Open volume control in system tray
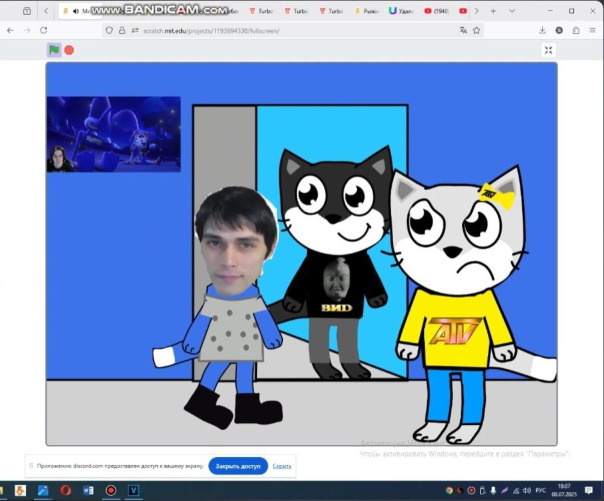Screen dimensions: 604x501 (x=527, y=491)
